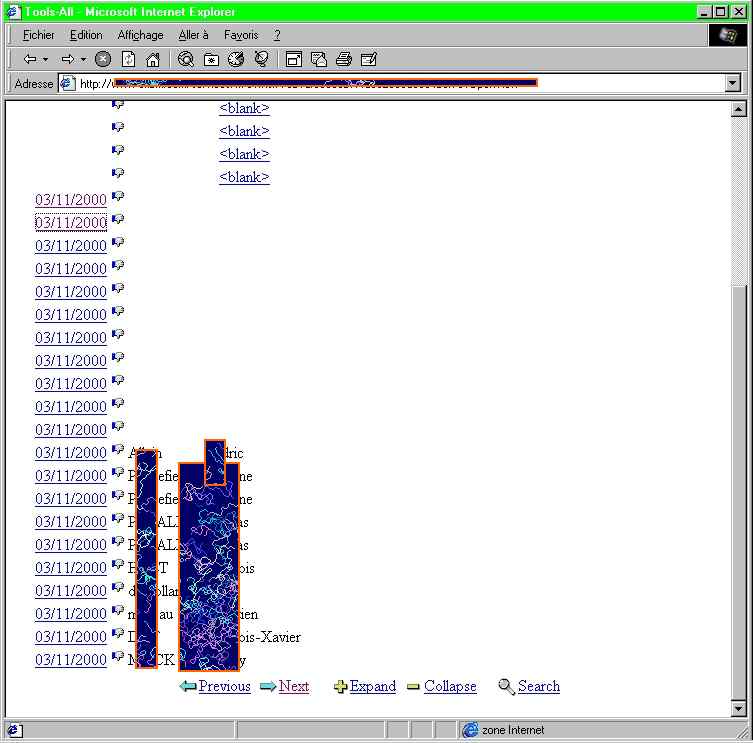Open the Forward history dropdown arrow
This screenshot has width=753, height=743.
pos(83,60)
